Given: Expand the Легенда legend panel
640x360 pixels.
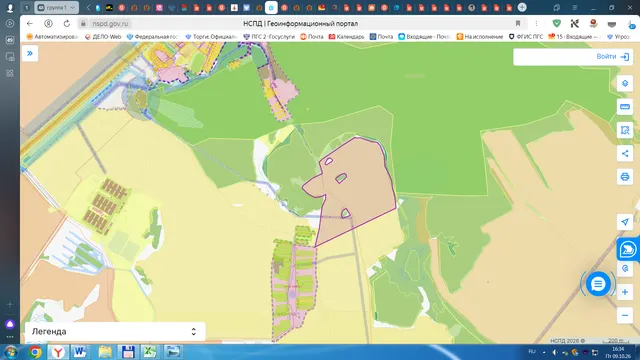Looking at the screenshot, I should coord(115,331).
